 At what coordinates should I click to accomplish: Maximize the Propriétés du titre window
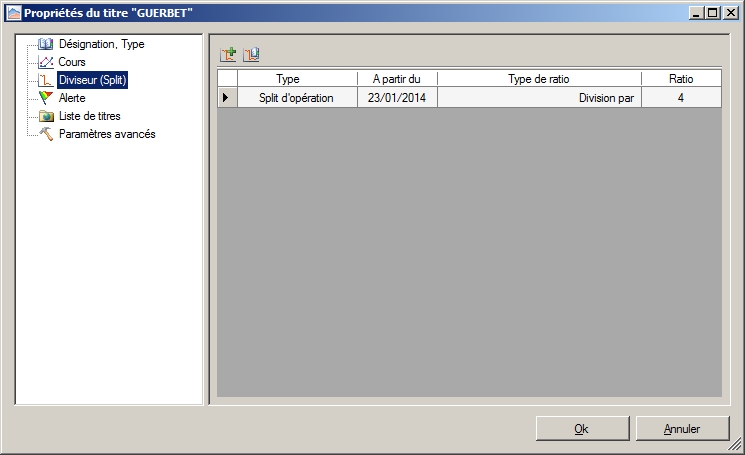click(713, 13)
